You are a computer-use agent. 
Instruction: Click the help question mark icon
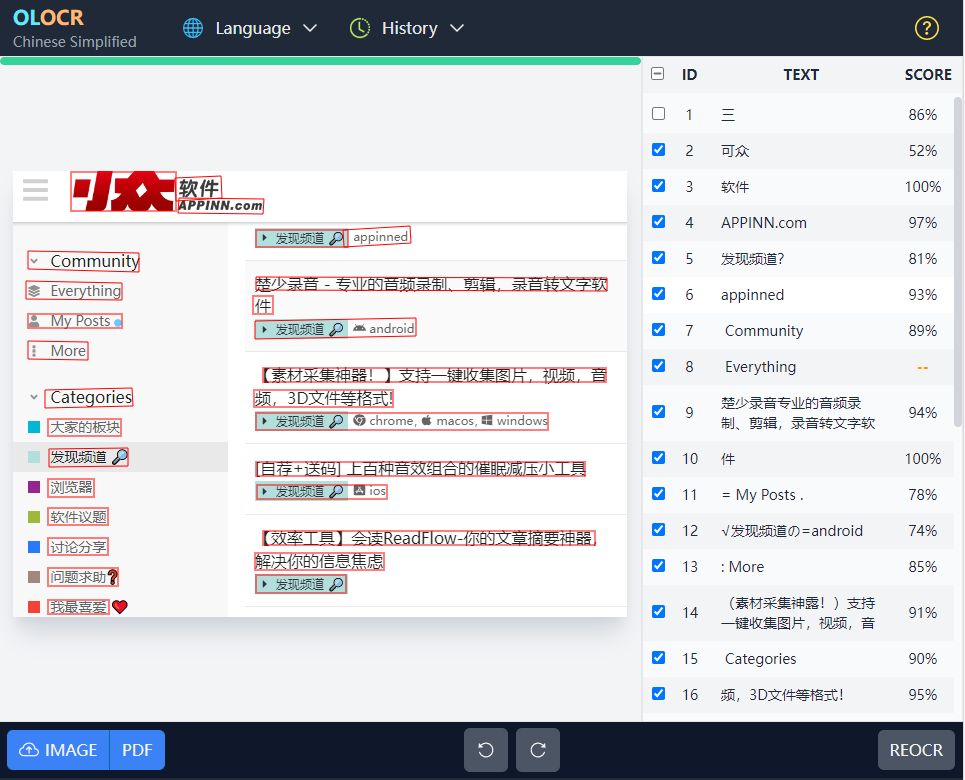926,28
